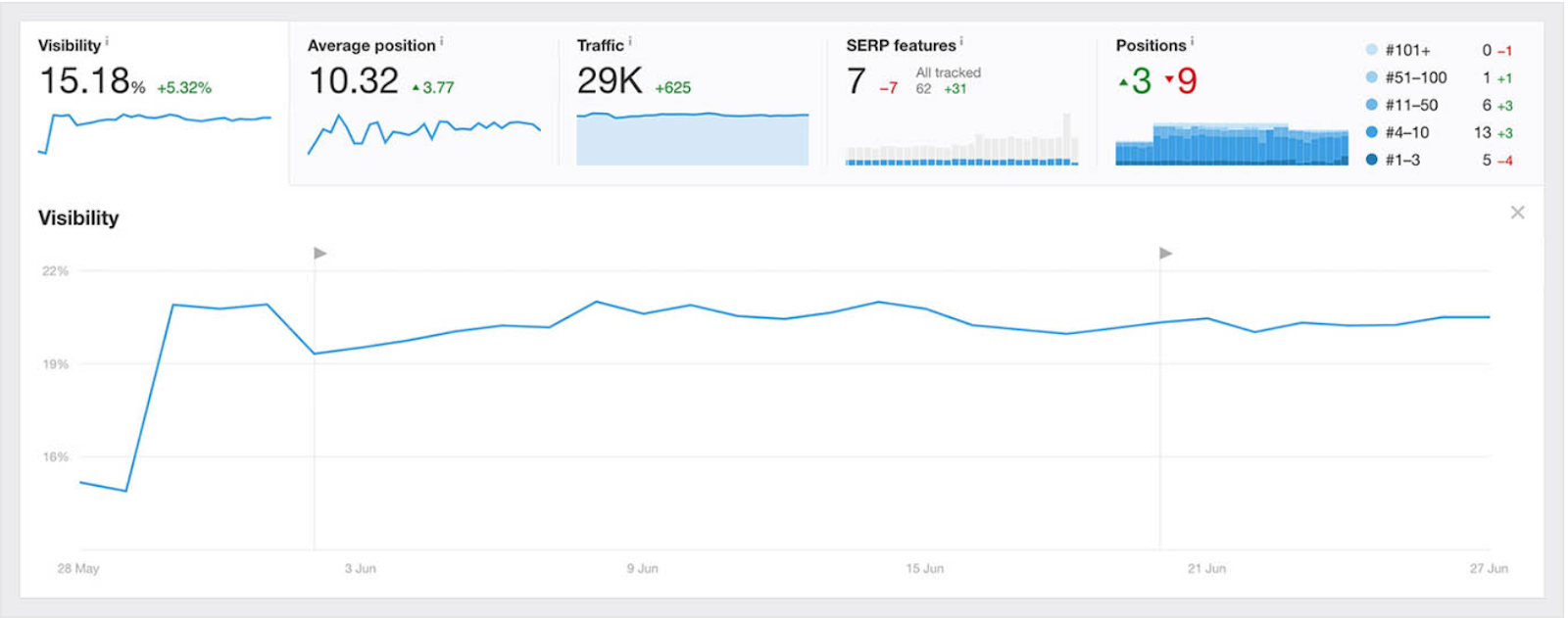Click the SERP features bar mini chart

coord(962,139)
